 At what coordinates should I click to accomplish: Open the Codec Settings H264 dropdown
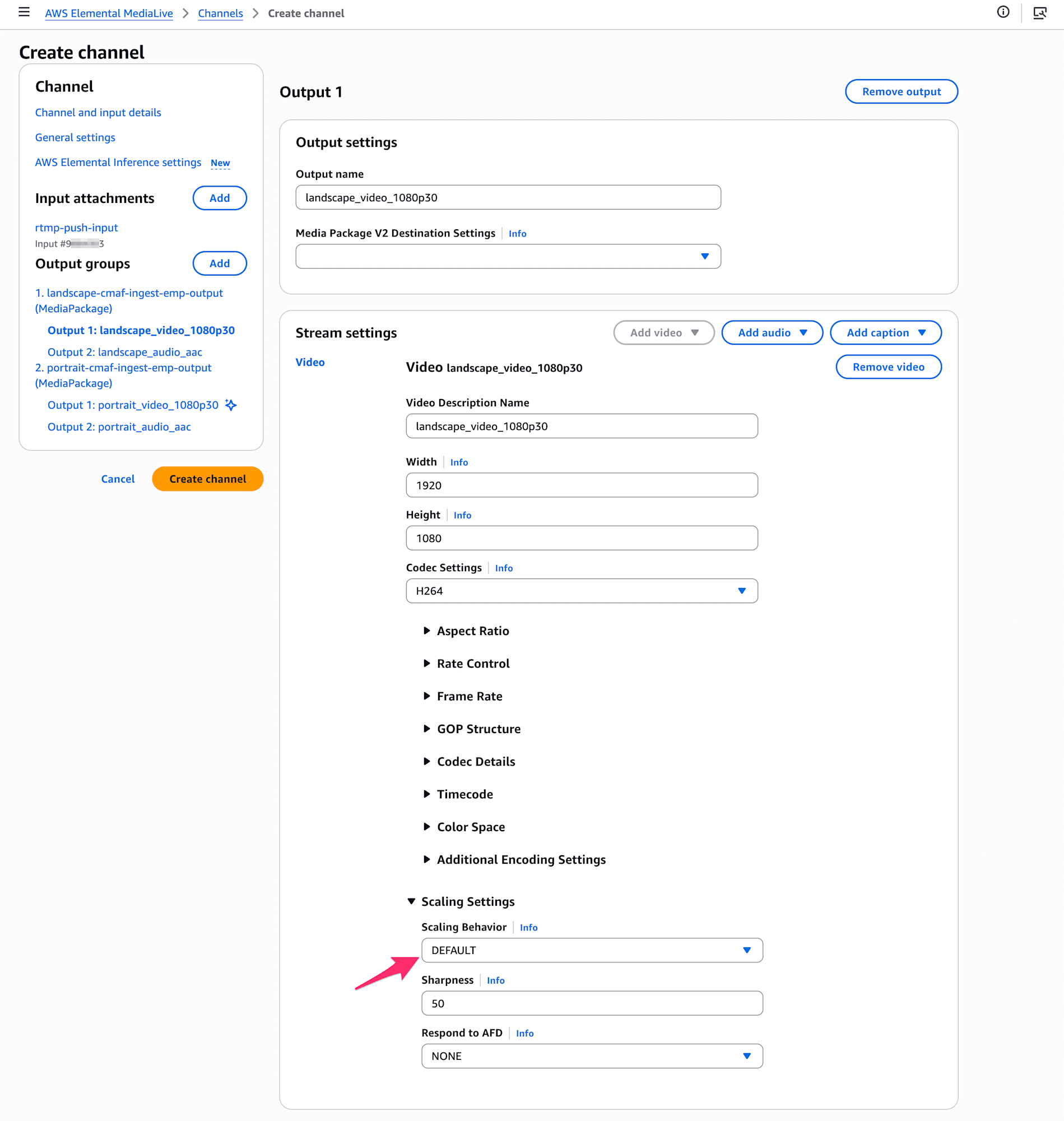coord(582,591)
